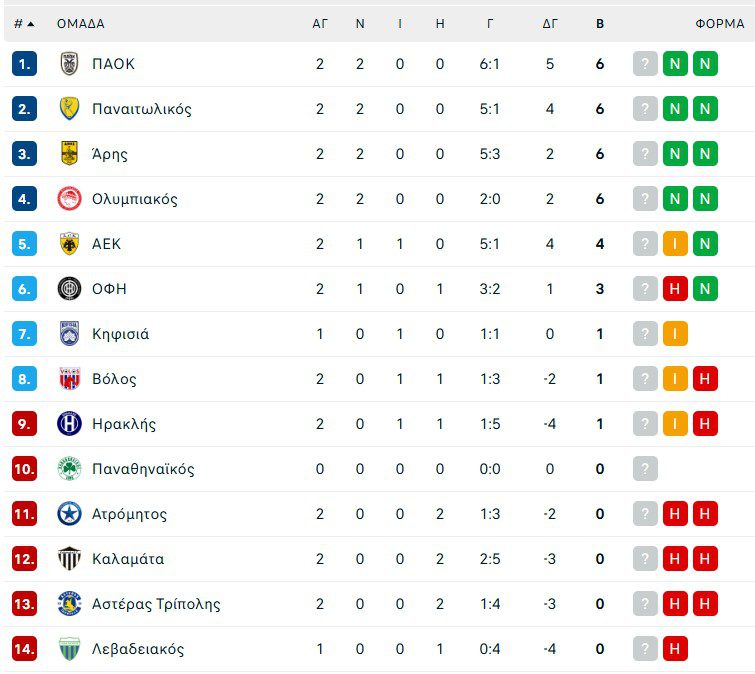Click ΑΕΚ's orange draw form badge
This screenshot has height=674, width=755.
click(675, 244)
